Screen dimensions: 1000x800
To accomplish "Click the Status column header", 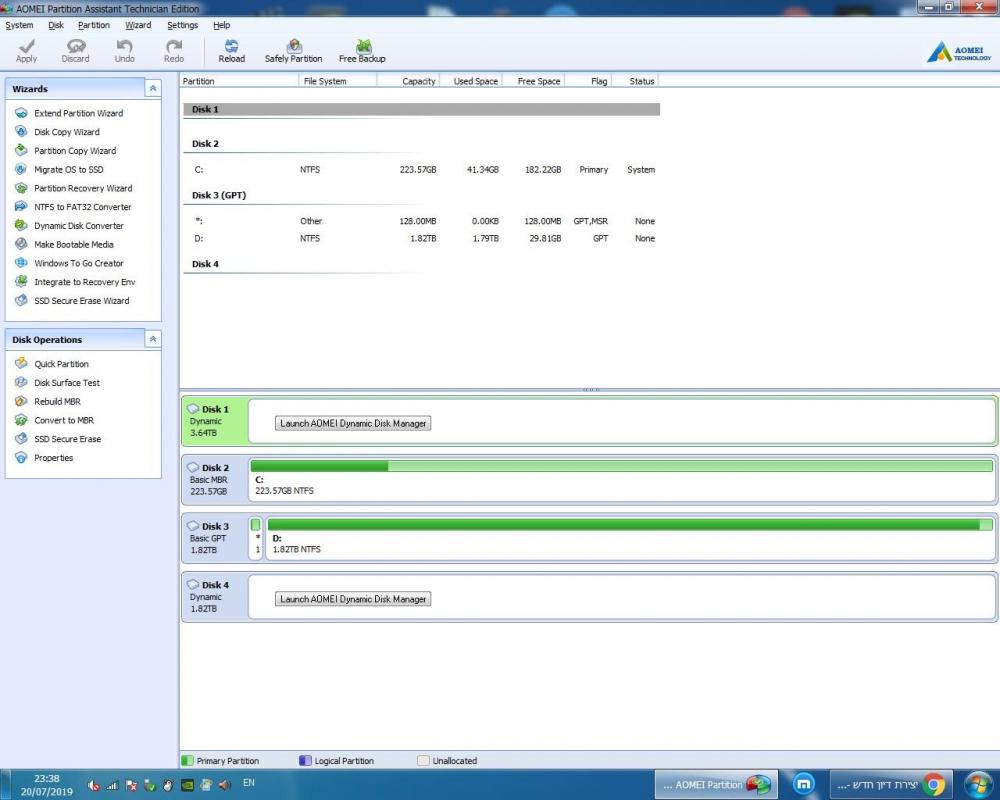I will coord(635,81).
